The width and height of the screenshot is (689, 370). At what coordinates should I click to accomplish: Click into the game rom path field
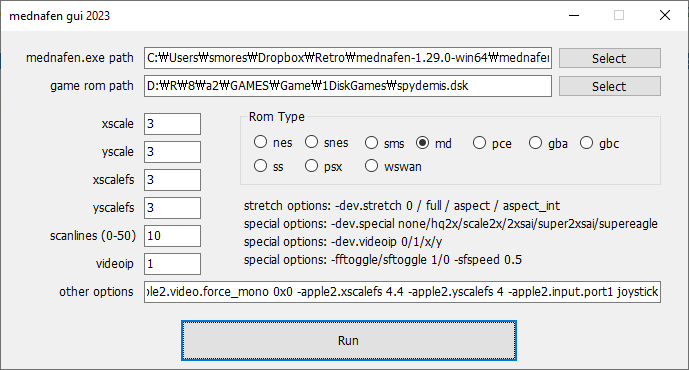coord(348,86)
